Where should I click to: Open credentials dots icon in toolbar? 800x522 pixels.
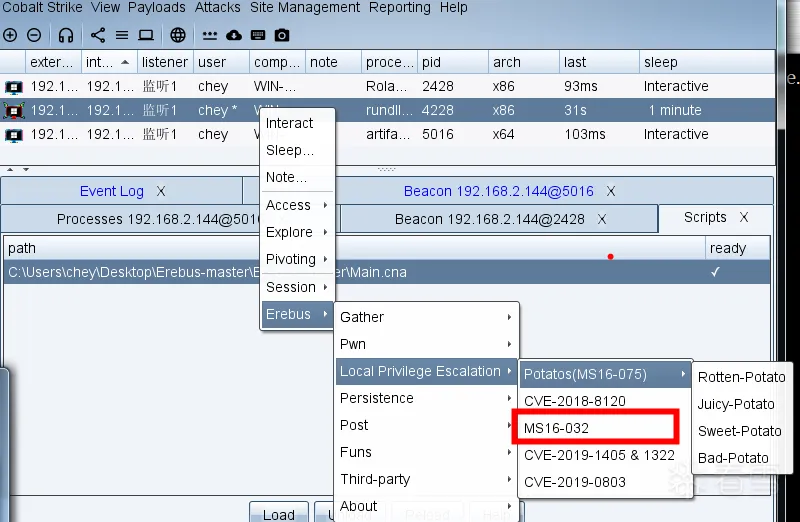tap(210, 35)
